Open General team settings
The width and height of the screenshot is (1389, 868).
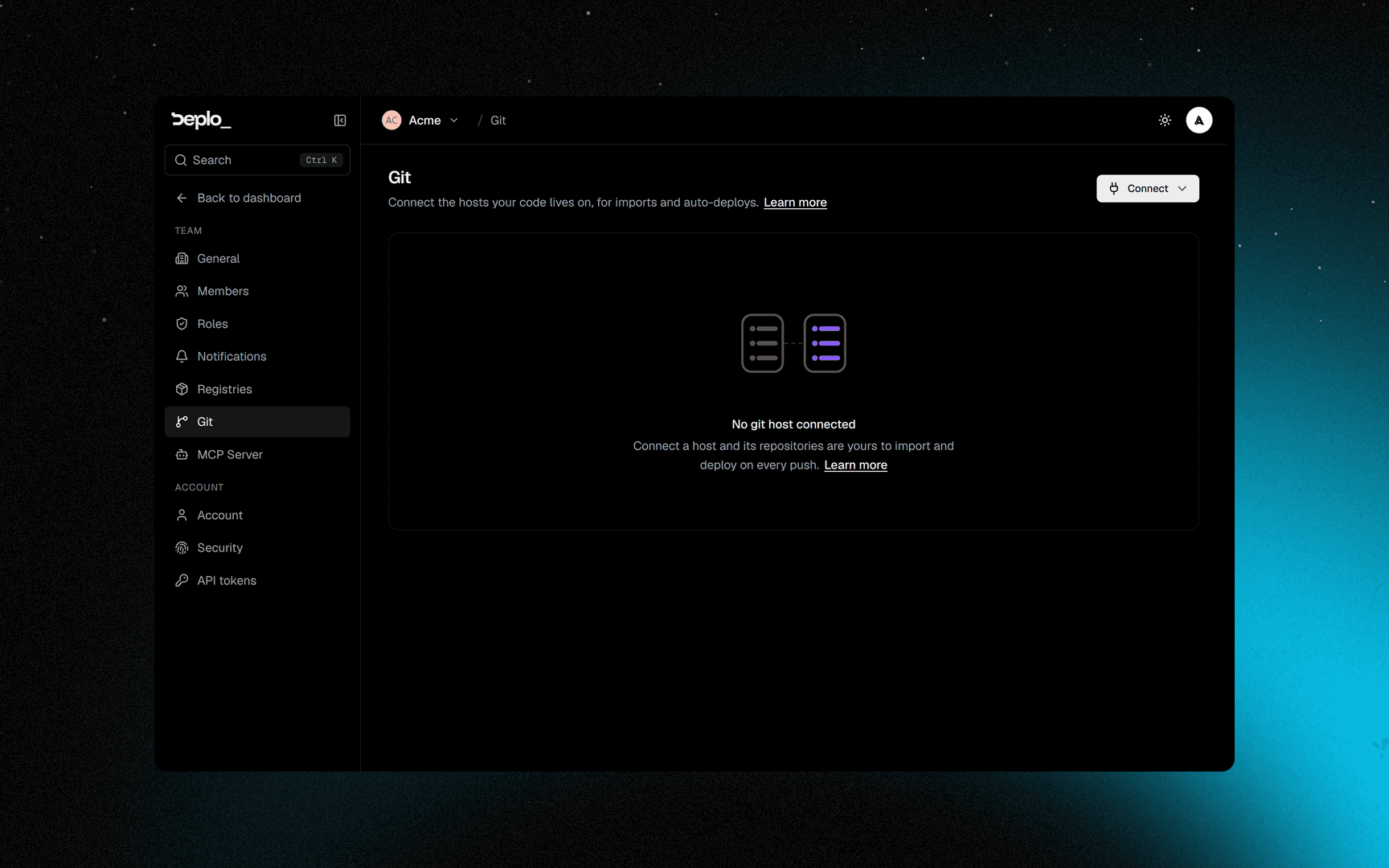(x=257, y=259)
